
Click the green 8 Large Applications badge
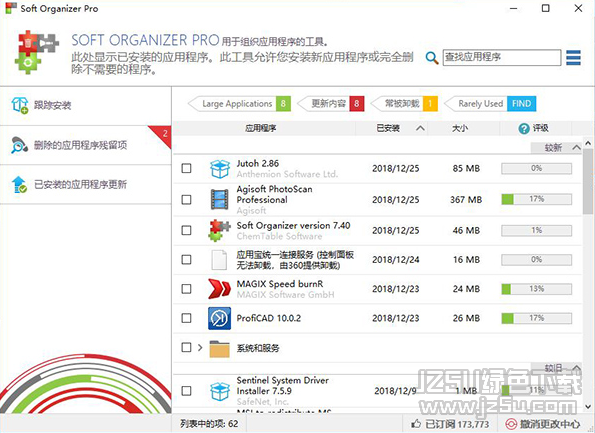(283, 104)
